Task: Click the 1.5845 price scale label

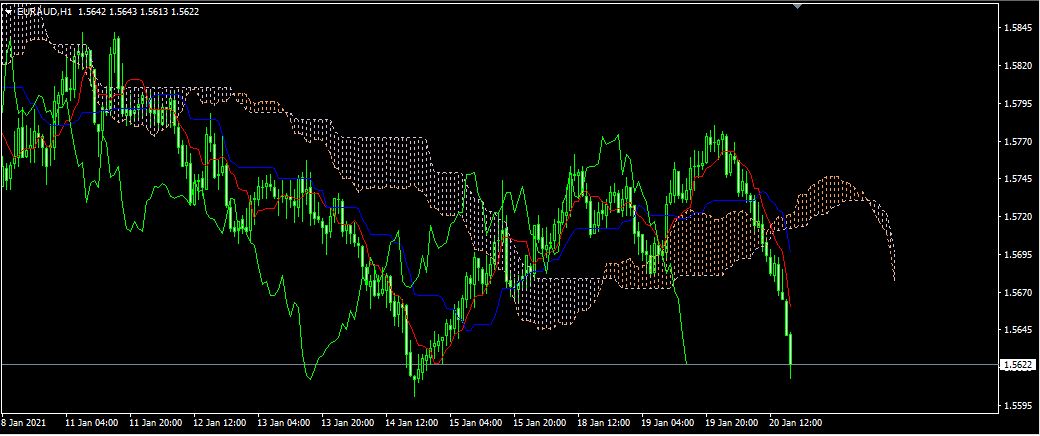Action: (x=1016, y=28)
